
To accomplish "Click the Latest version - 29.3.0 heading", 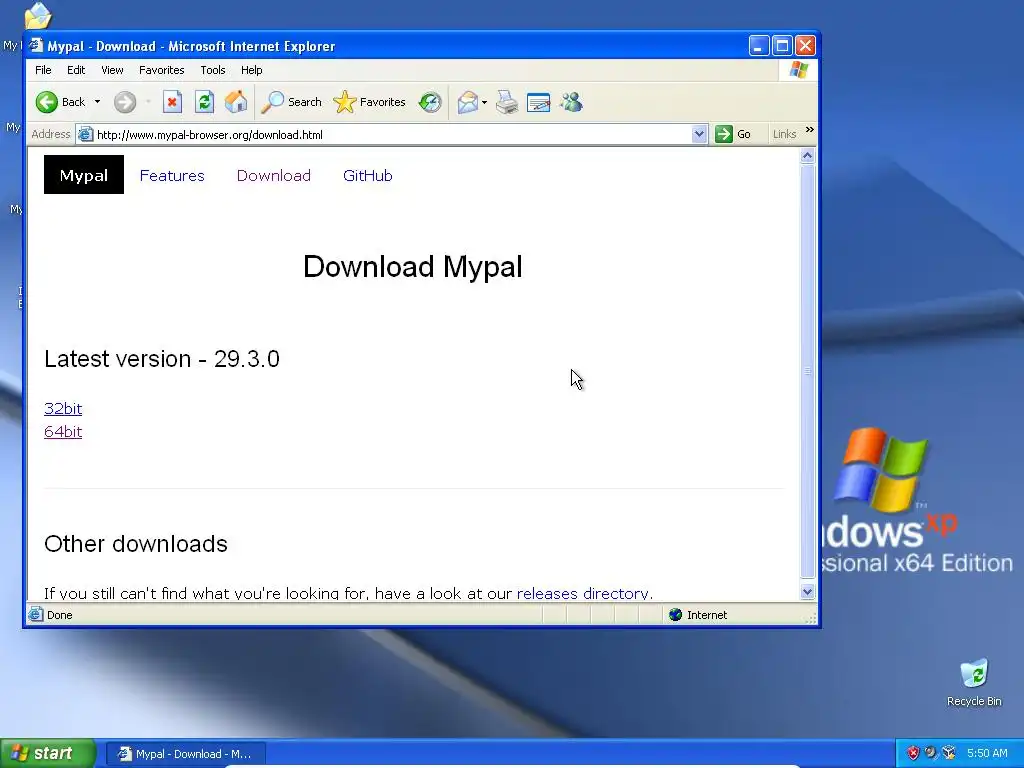I will (x=162, y=359).
